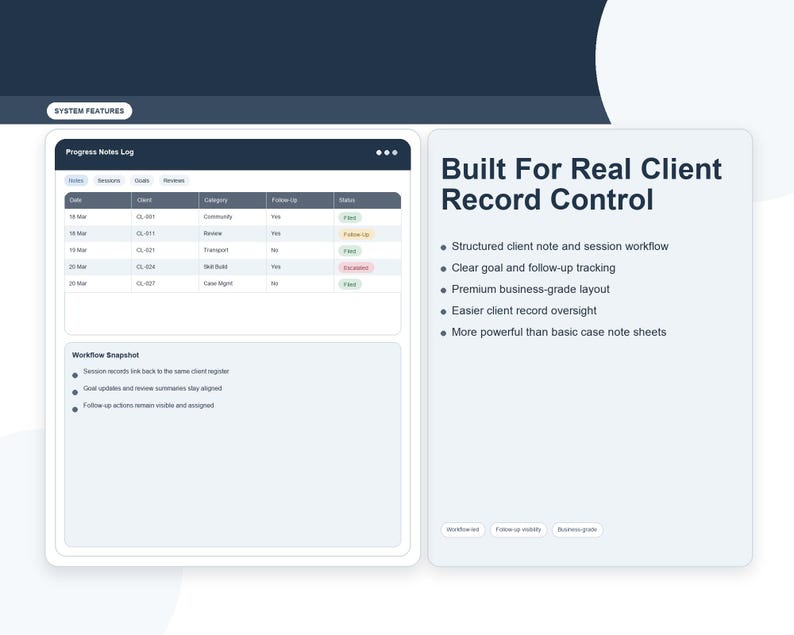Click 'Goal updates and review summaries' bullet
794x635 pixels.
152,388
